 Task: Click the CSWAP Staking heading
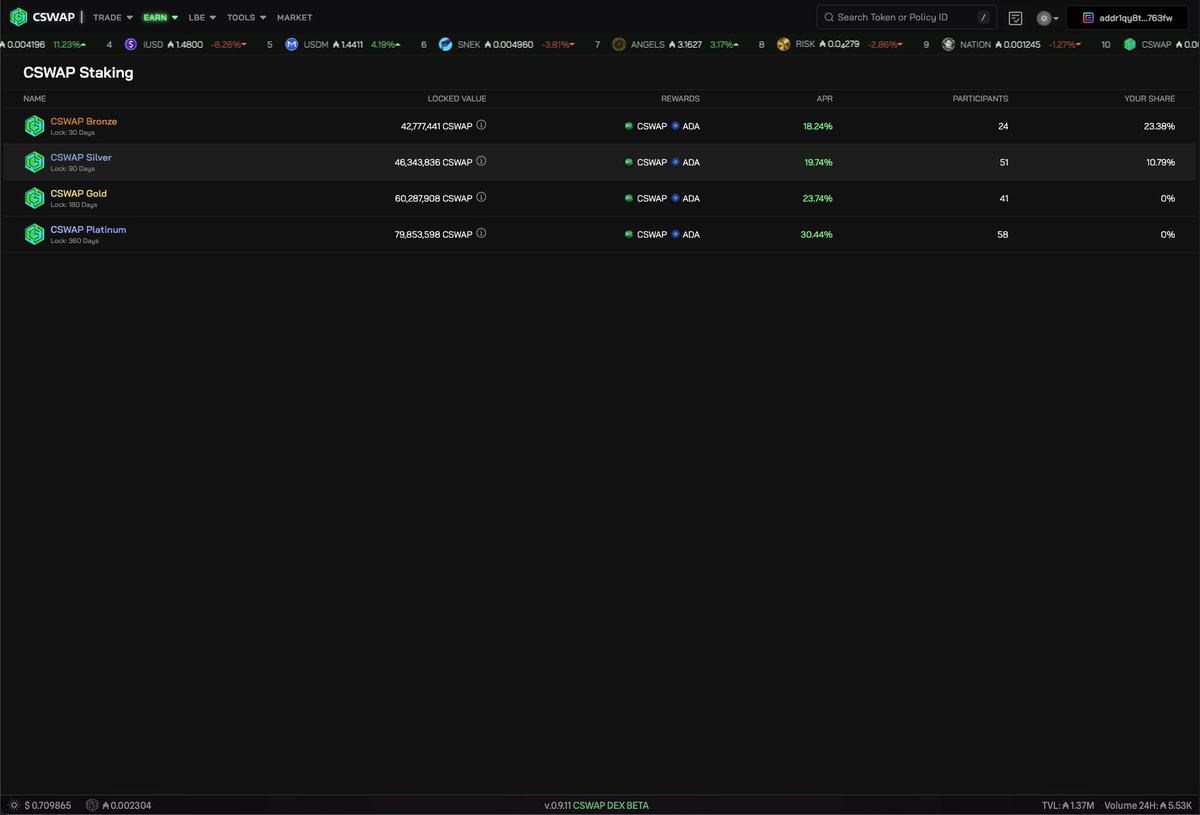(x=78, y=73)
